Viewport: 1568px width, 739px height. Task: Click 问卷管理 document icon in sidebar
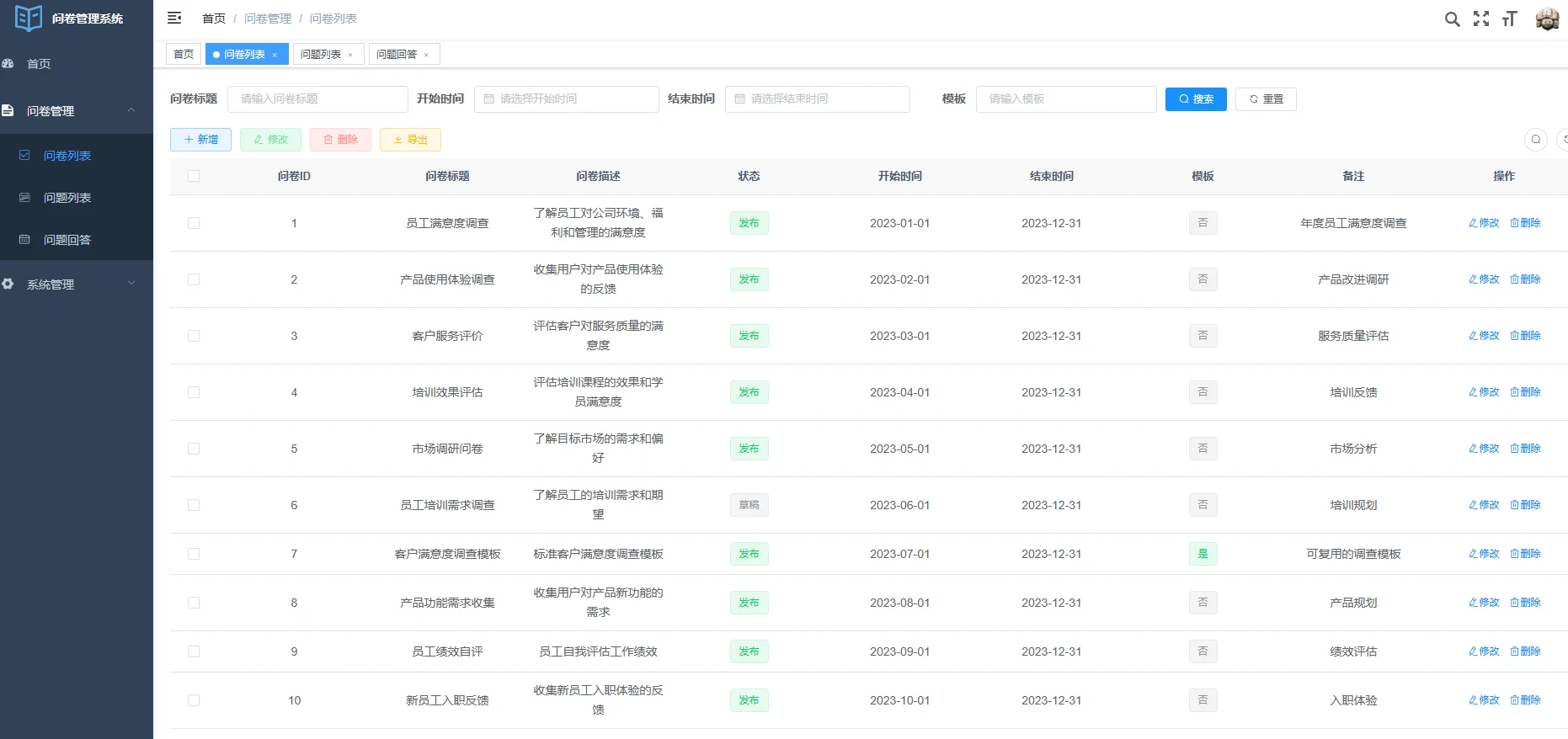pyautogui.click(x=8, y=111)
